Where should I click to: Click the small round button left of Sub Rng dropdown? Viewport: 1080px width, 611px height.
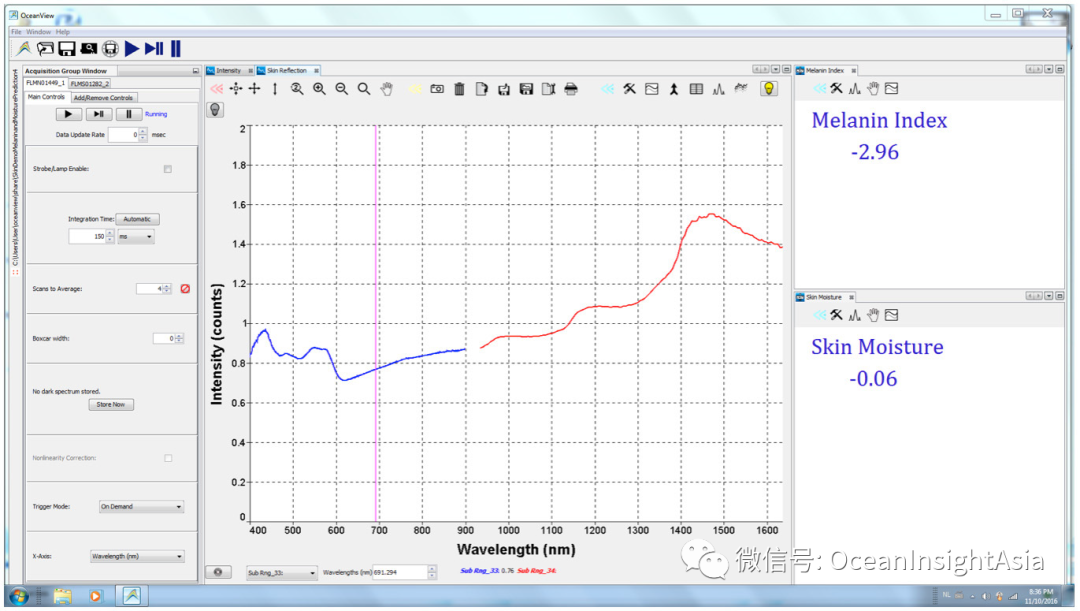coord(218,572)
